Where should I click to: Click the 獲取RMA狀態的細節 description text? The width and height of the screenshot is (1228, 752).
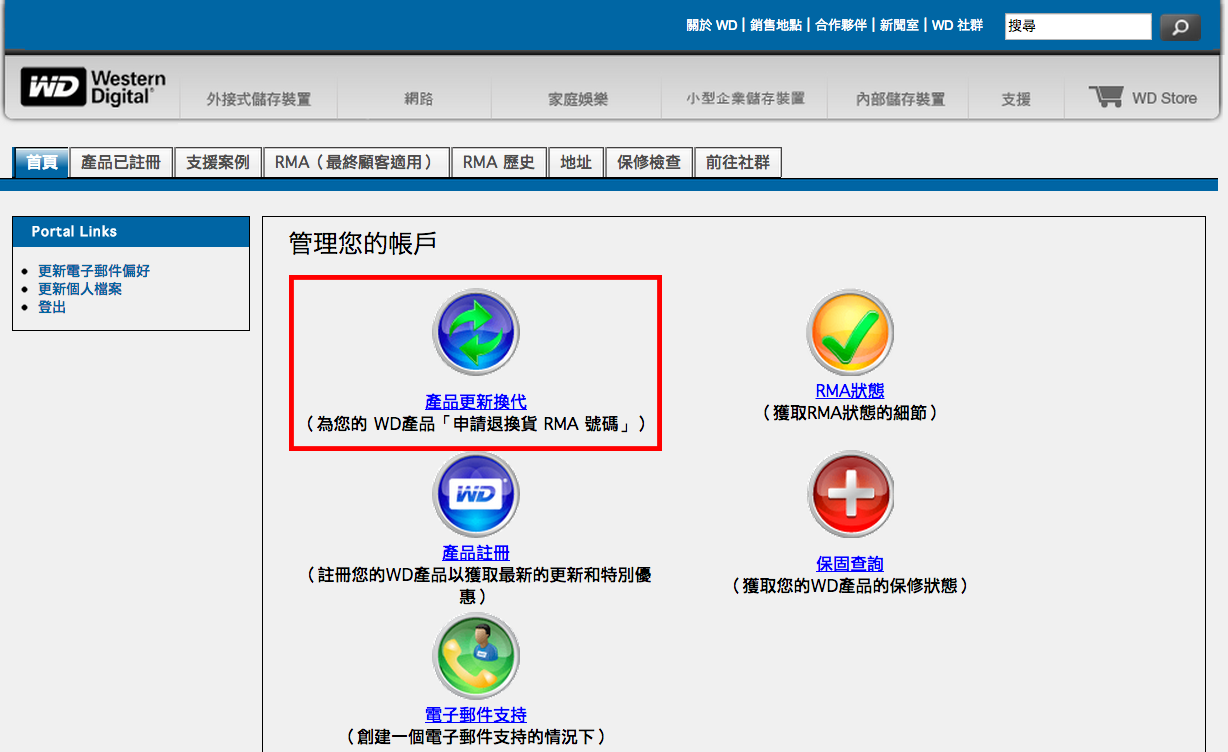click(x=850, y=412)
